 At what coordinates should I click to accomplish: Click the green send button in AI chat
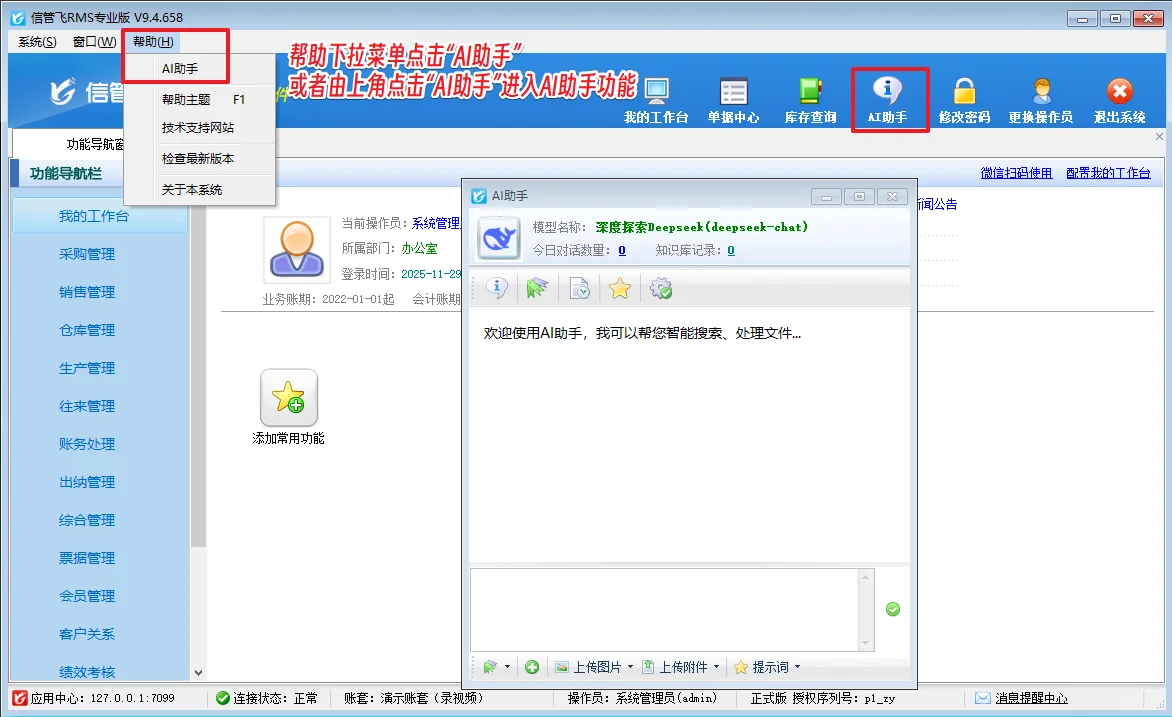click(892, 609)
